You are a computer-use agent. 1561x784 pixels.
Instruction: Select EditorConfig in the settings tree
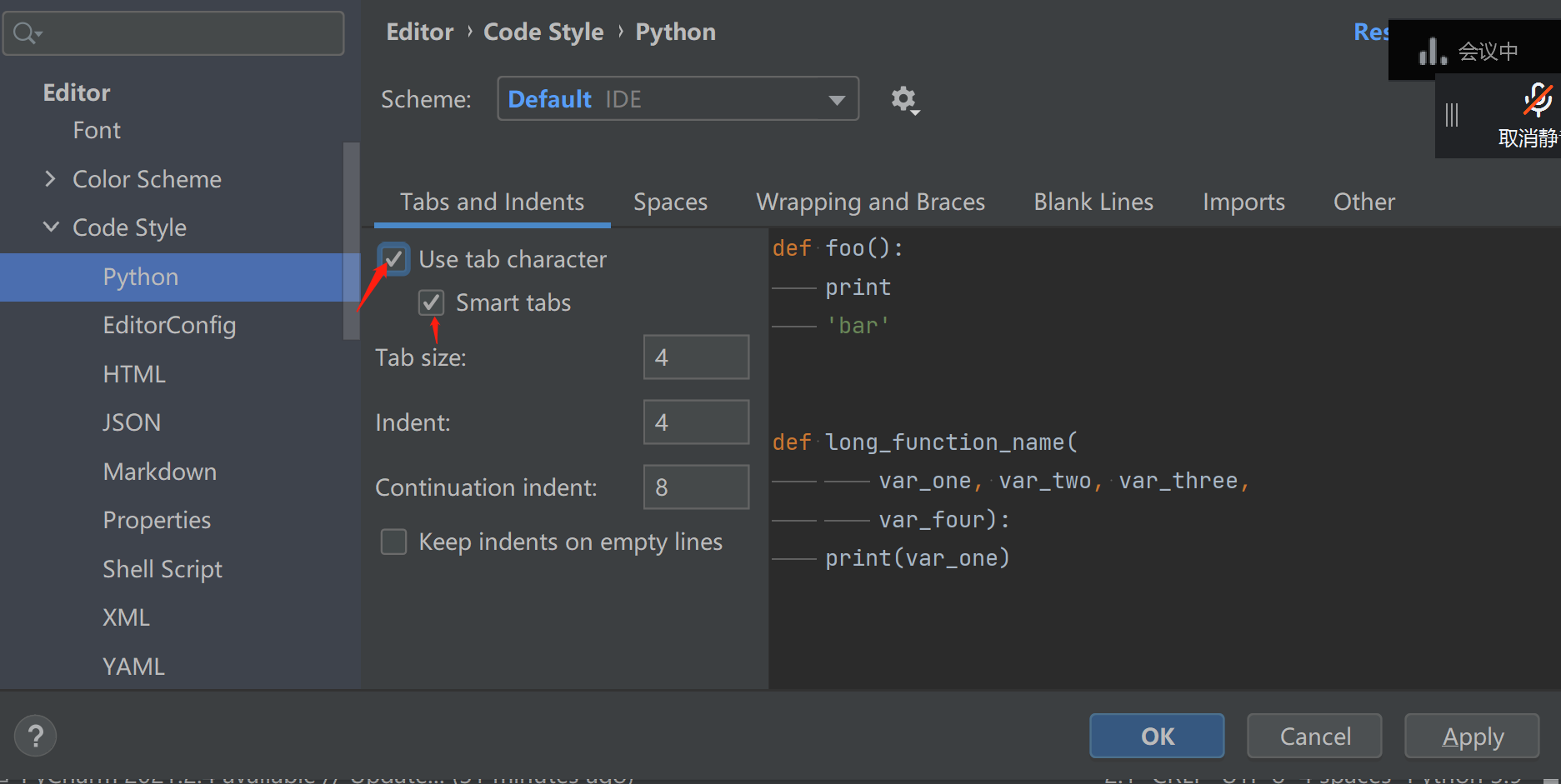click(x=169, y=325)
